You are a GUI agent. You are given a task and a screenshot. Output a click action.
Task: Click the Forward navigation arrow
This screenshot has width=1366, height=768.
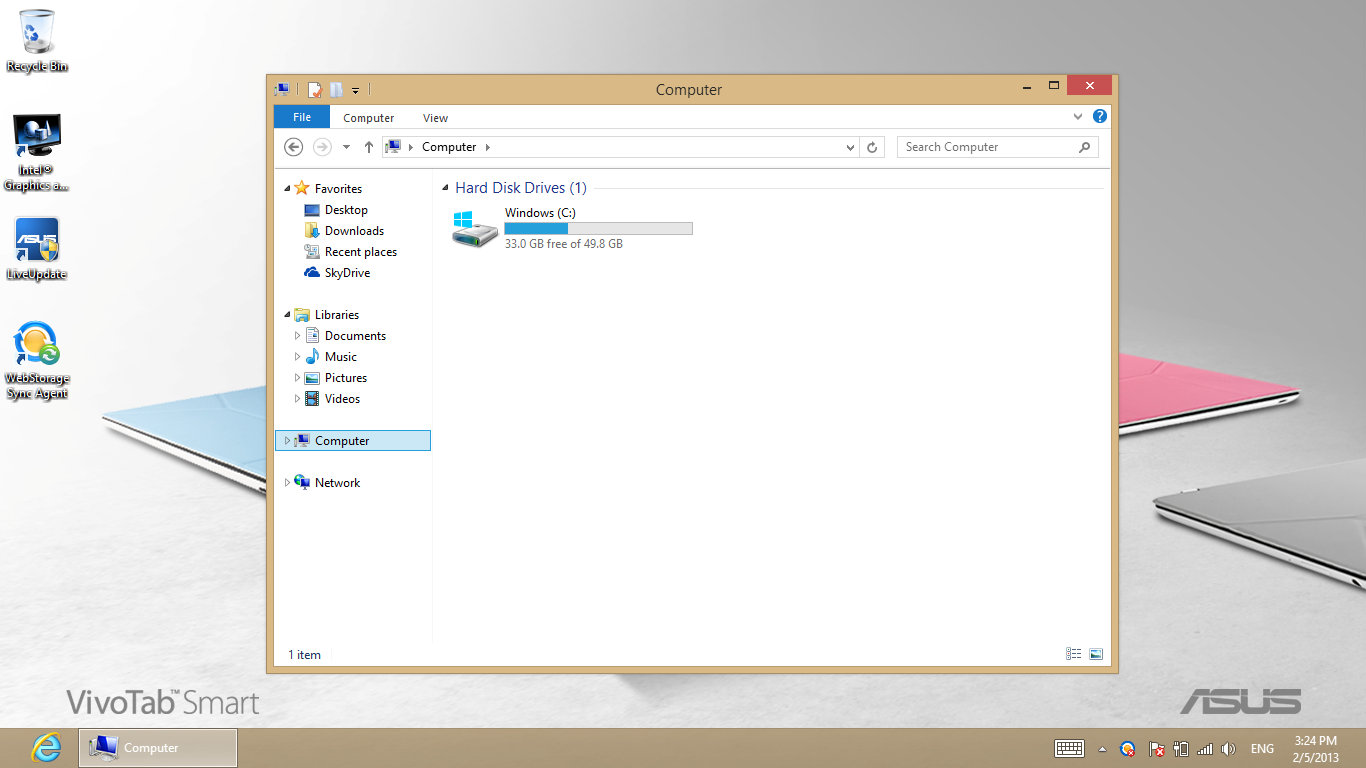tap(322, 147)
